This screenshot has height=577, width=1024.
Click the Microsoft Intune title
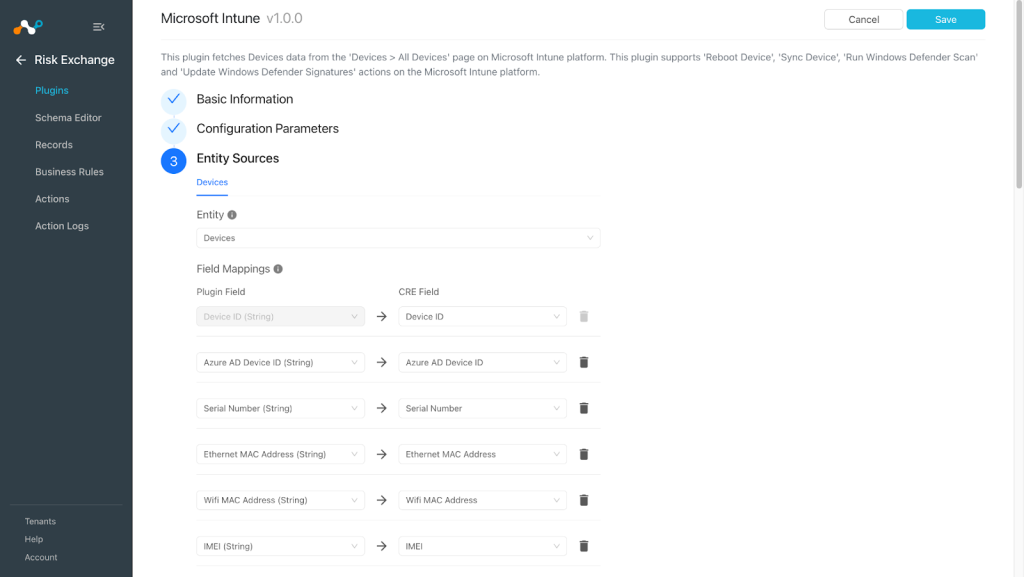[x=210, y=18]
